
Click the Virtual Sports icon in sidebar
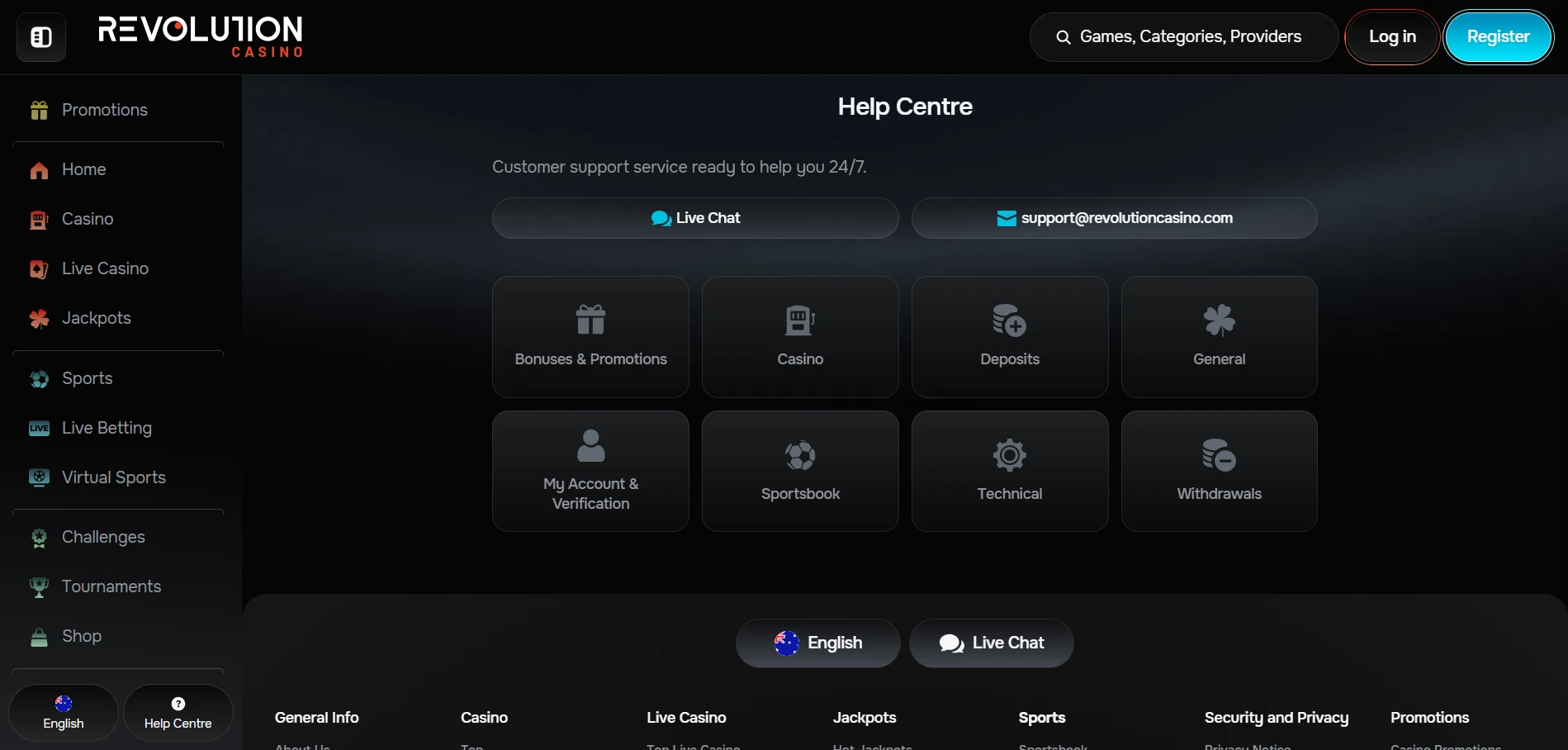coord(39,477)
